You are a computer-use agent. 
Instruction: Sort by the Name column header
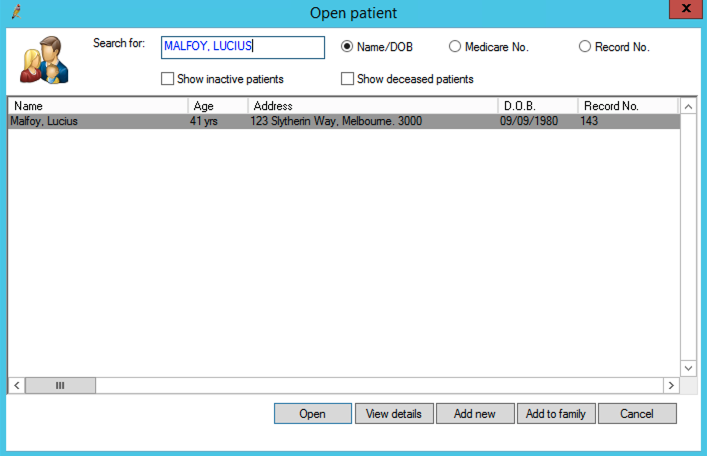98,106
